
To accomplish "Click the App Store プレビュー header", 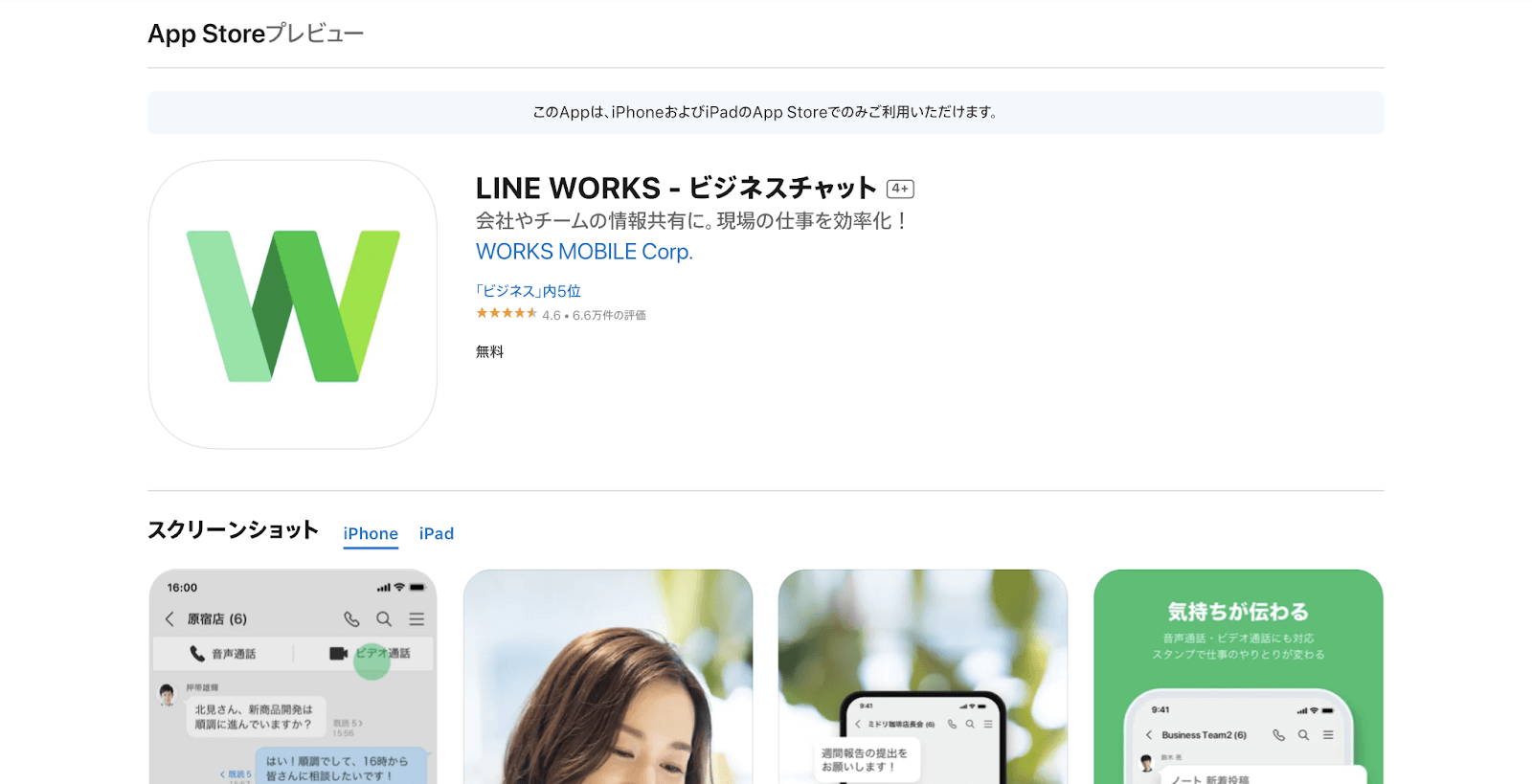I will click(x=256, y=34).
